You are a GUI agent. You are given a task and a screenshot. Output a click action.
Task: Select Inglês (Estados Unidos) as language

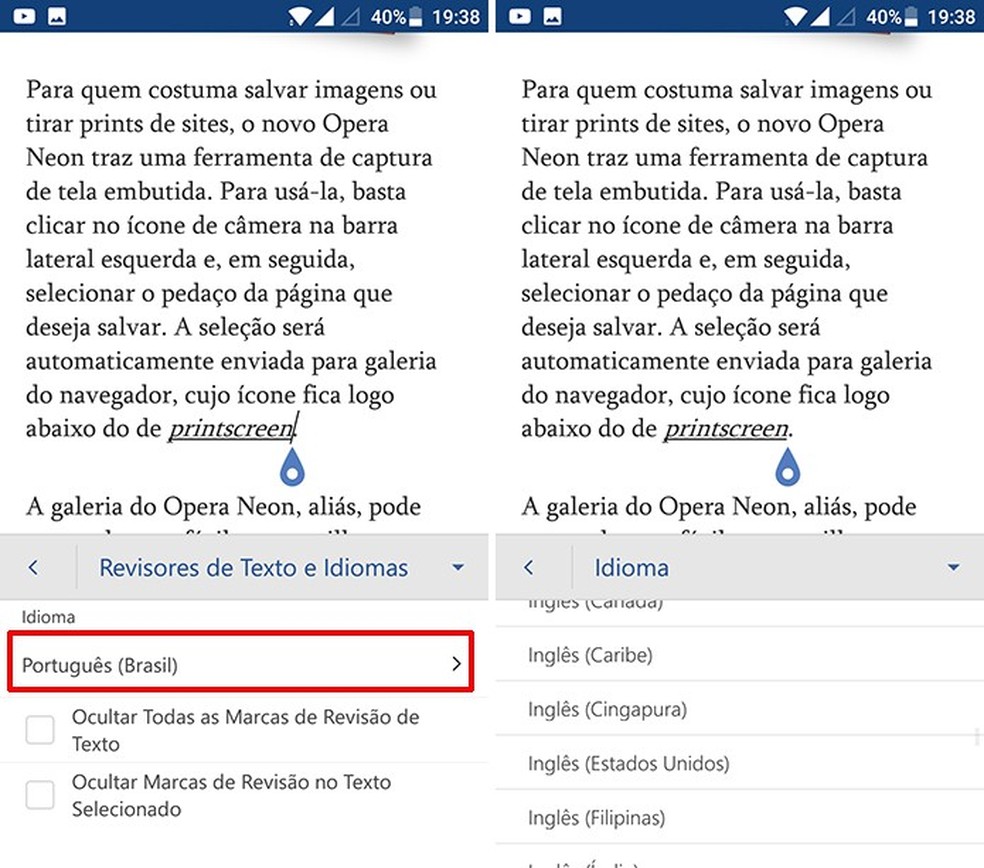coord(628,763)
